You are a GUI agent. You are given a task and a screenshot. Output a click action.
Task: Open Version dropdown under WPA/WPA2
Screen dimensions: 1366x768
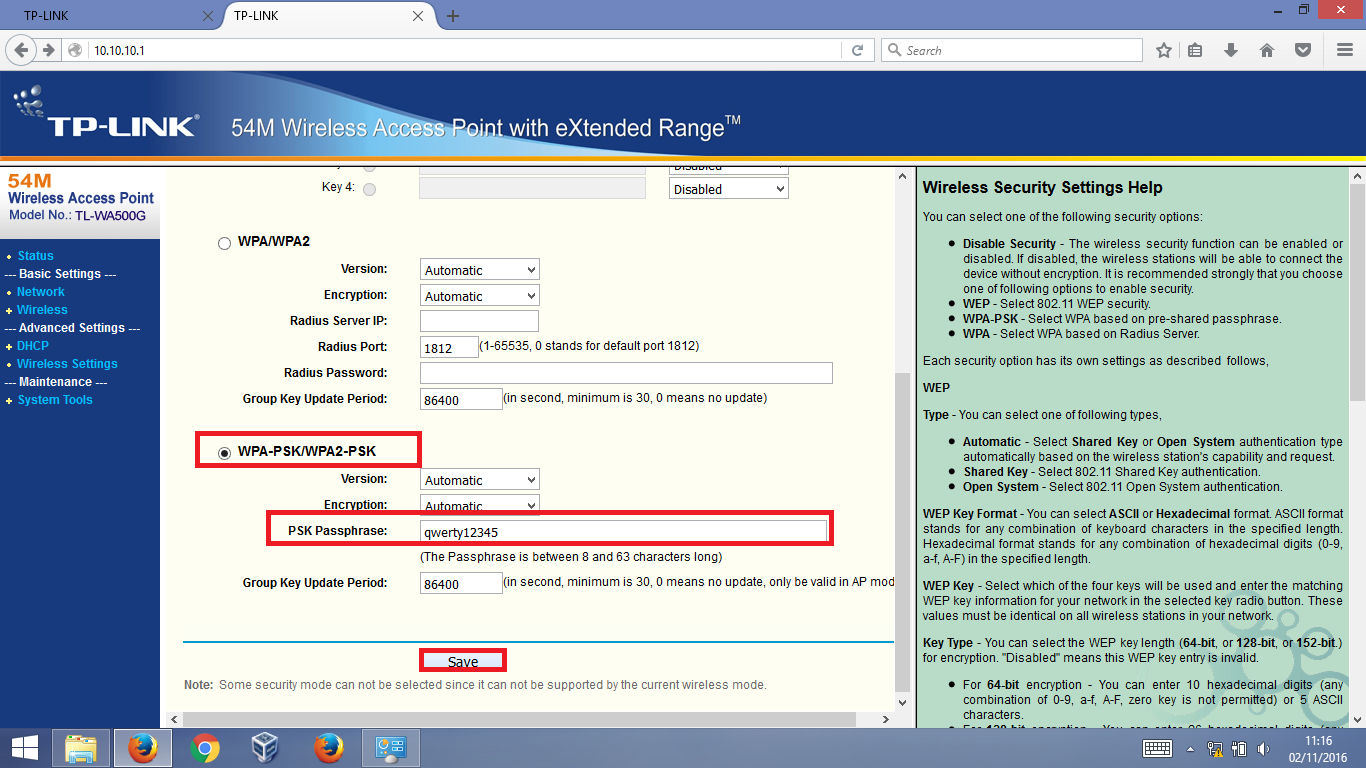coord(479,269)
